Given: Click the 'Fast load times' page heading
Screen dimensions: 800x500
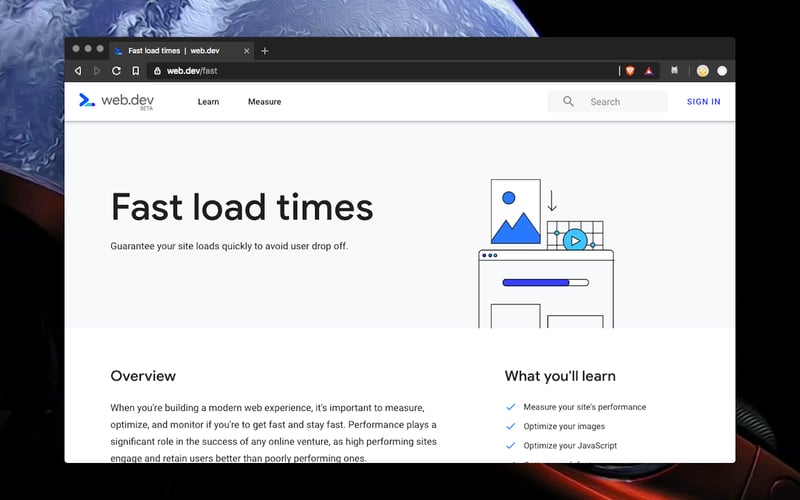Looking at the screenshot, I should click(242, 207).
